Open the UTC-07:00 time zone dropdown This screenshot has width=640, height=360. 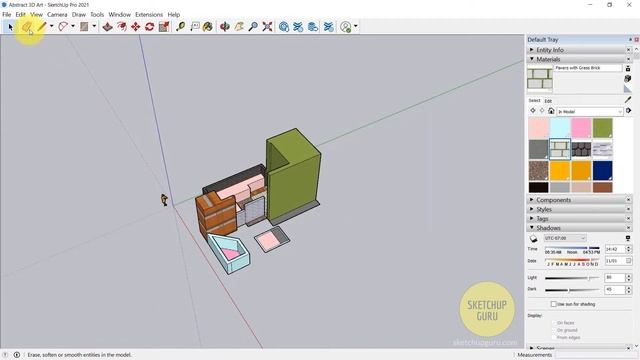coord(565,238)
